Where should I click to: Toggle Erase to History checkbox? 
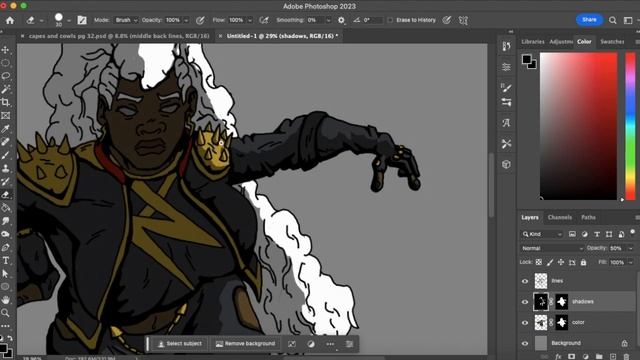[390, 20]
